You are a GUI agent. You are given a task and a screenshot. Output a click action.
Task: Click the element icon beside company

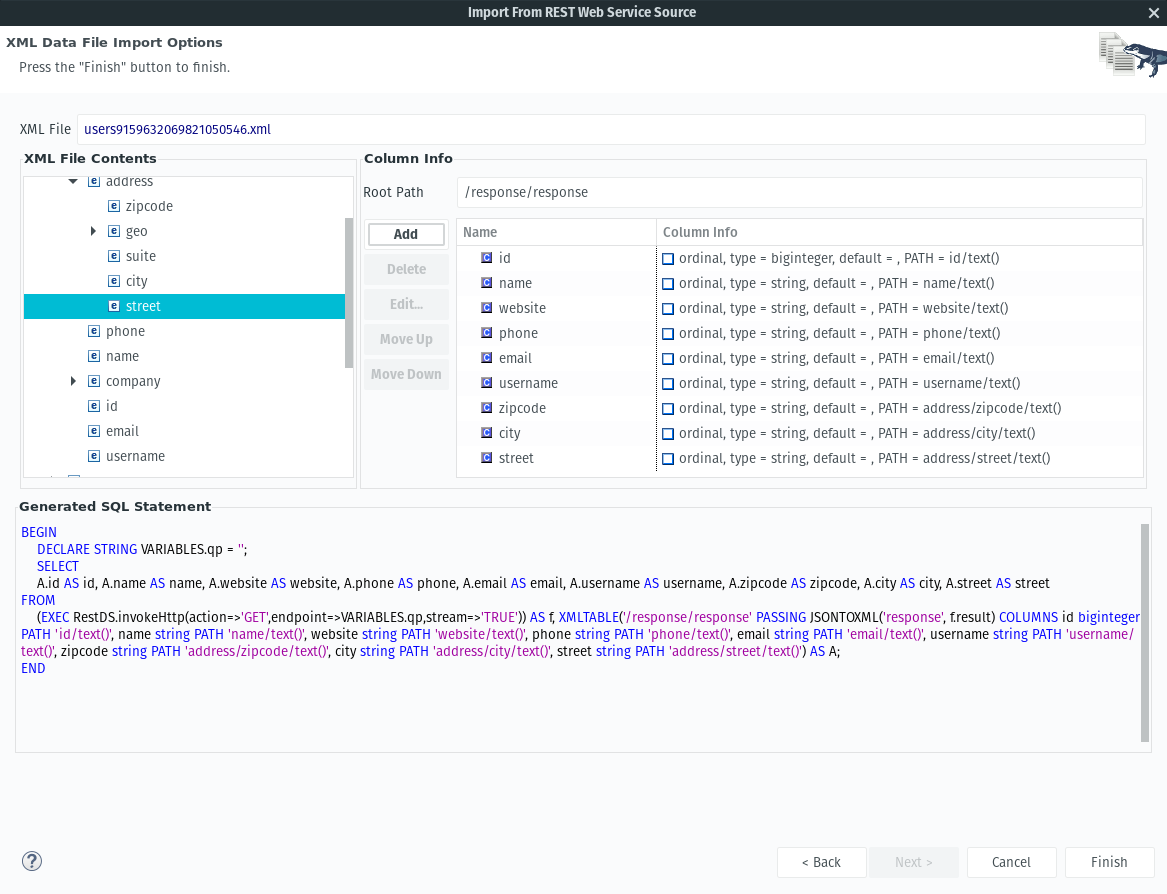[x=94, y=381]
